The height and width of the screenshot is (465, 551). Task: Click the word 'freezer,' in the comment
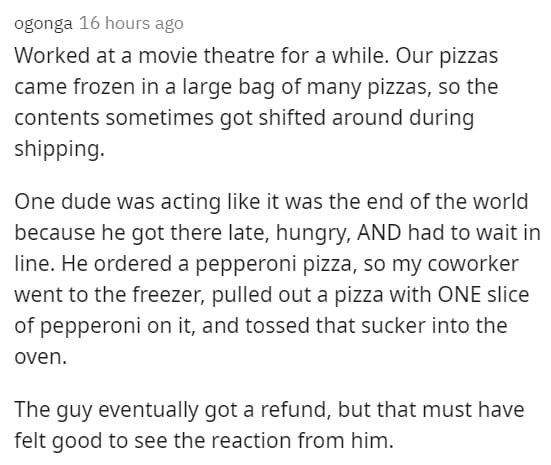tap(169, 295)
